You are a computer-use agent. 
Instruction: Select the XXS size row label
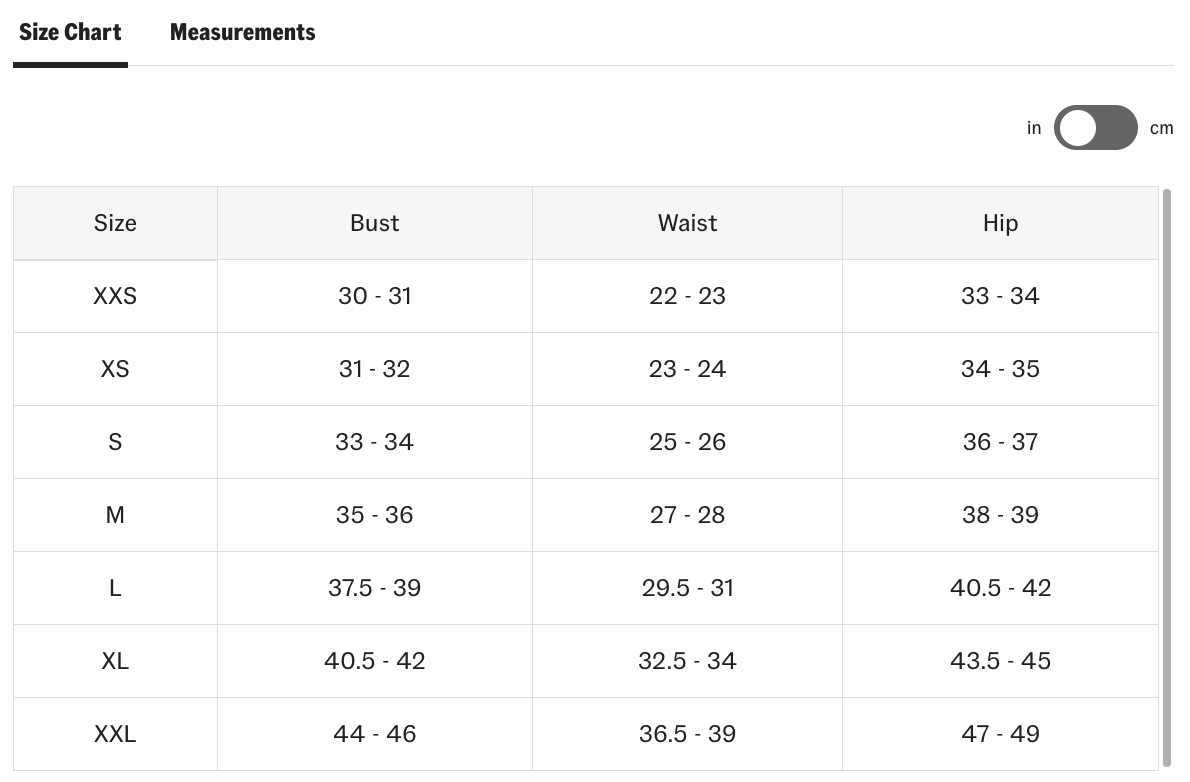click(115, 296)
